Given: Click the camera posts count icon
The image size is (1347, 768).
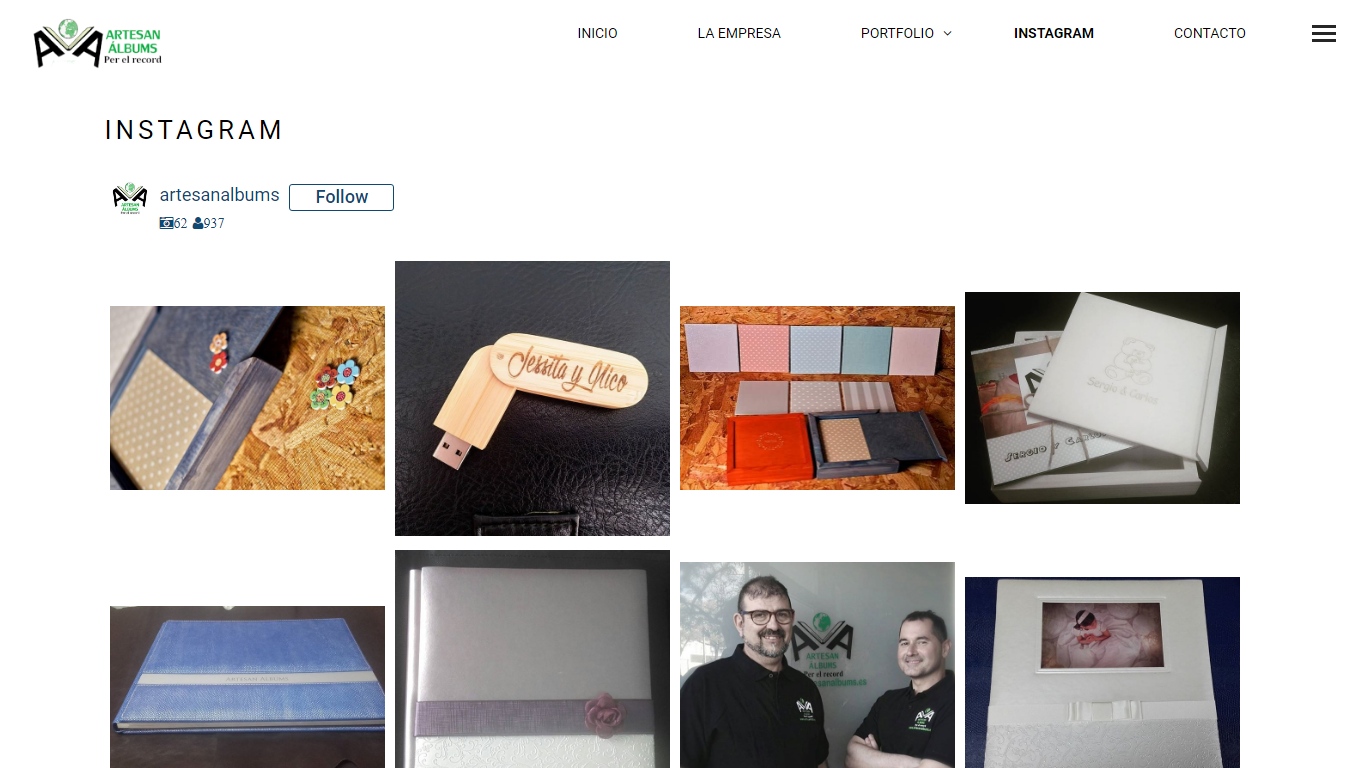Looking at the screenshot, I should pyautogui.click(x=166, y=223).
